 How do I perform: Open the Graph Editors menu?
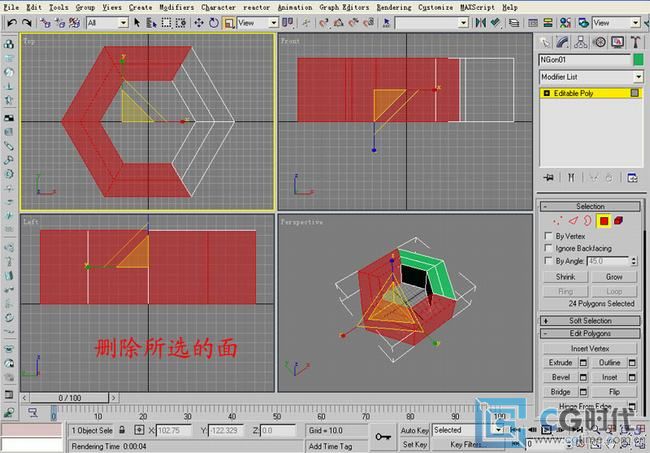click(x=344, y=7)
